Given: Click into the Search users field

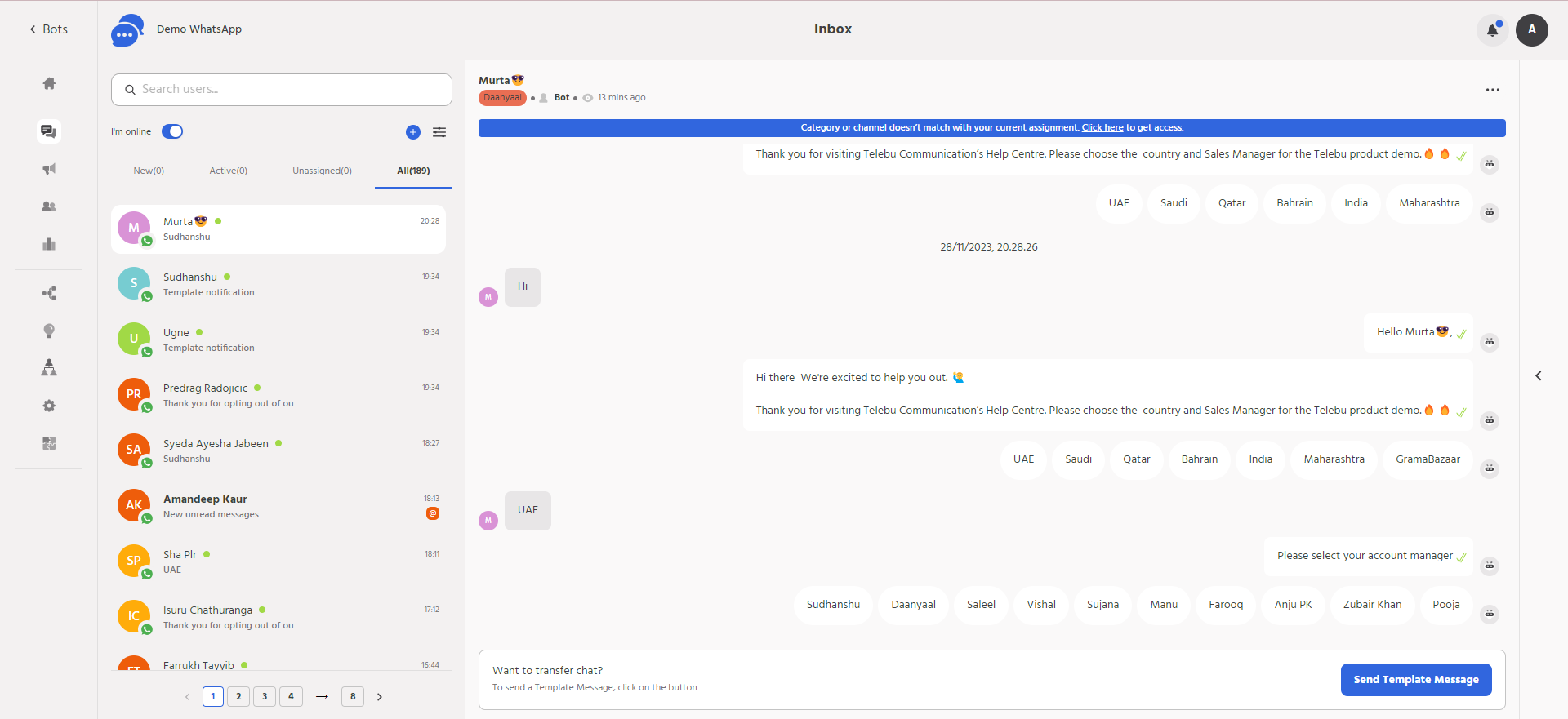Looking at the screenshot, I should [x=282, y=90].
